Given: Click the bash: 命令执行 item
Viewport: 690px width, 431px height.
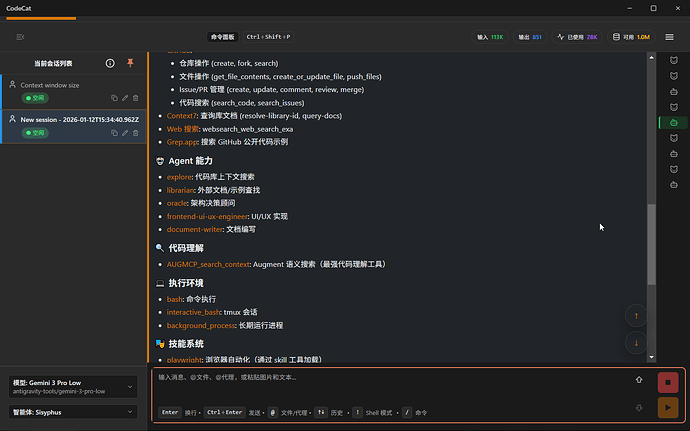Looking at the screenshot, I should point(191,299).
